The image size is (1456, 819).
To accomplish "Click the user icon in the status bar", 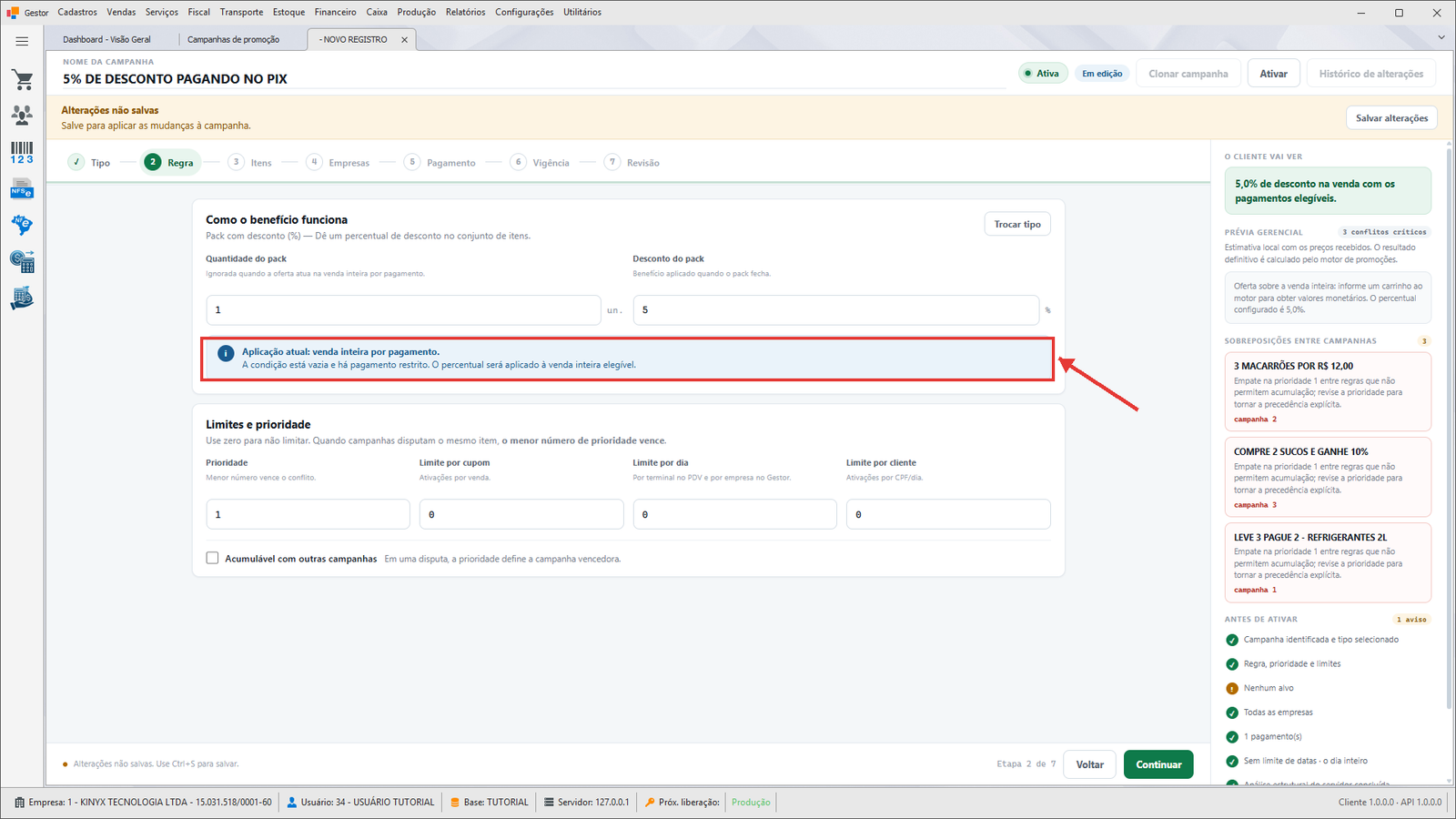I will (x=292, y=803).
